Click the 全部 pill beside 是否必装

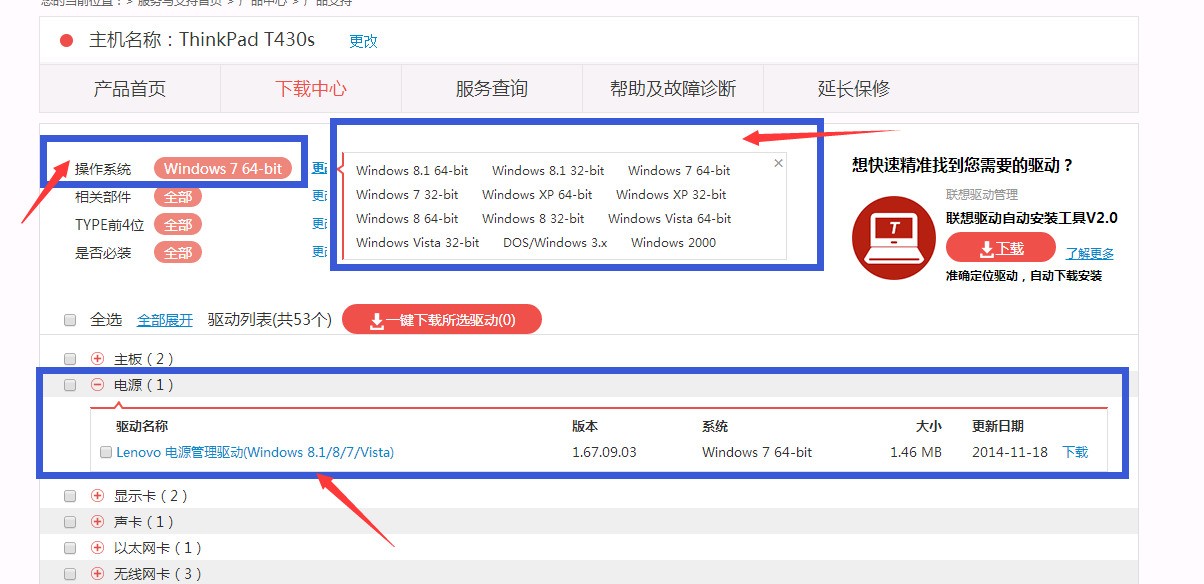[x=178, y=253]
